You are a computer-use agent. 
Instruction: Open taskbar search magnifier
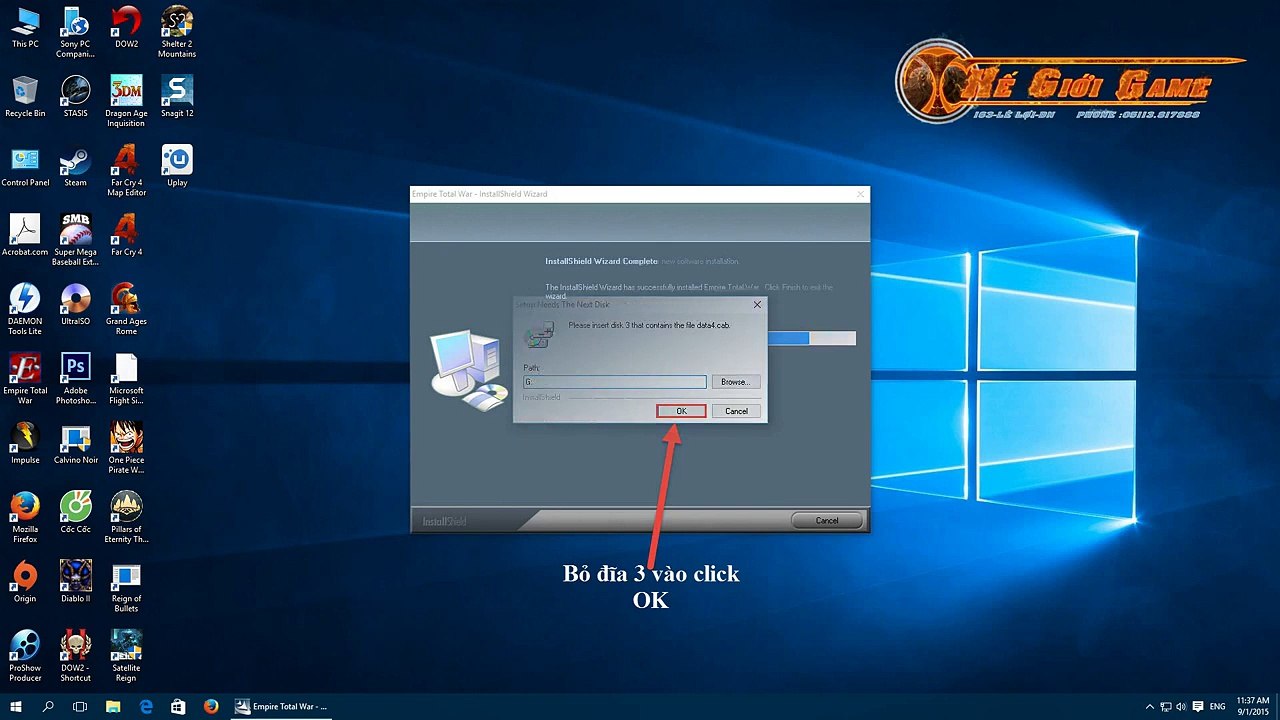[x=48, y=706]
